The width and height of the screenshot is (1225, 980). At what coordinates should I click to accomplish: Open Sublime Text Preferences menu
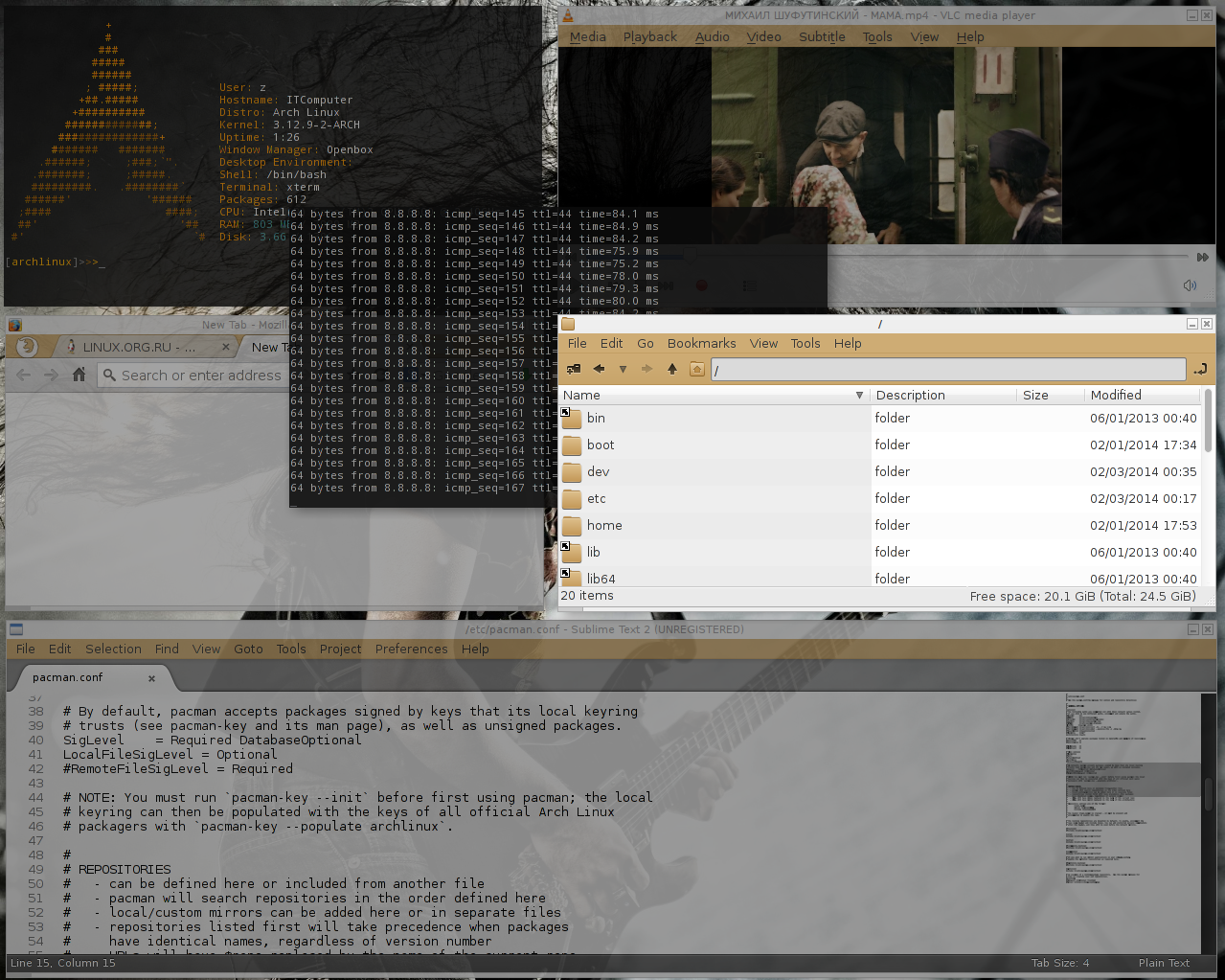tap(412, 649)
